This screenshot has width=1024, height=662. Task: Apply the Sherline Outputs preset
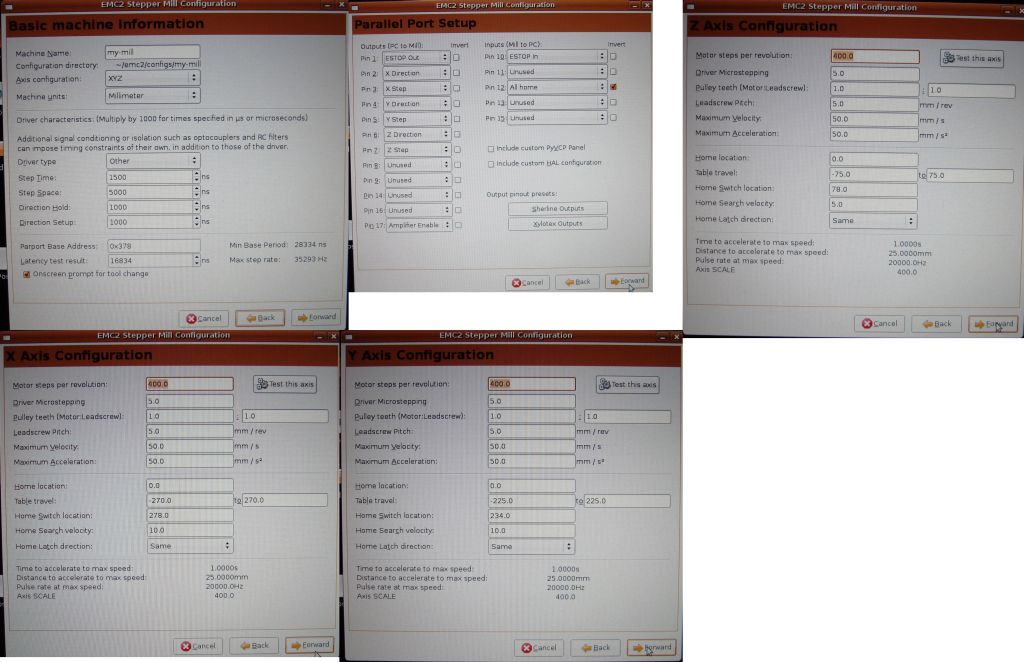coord(557,208)
